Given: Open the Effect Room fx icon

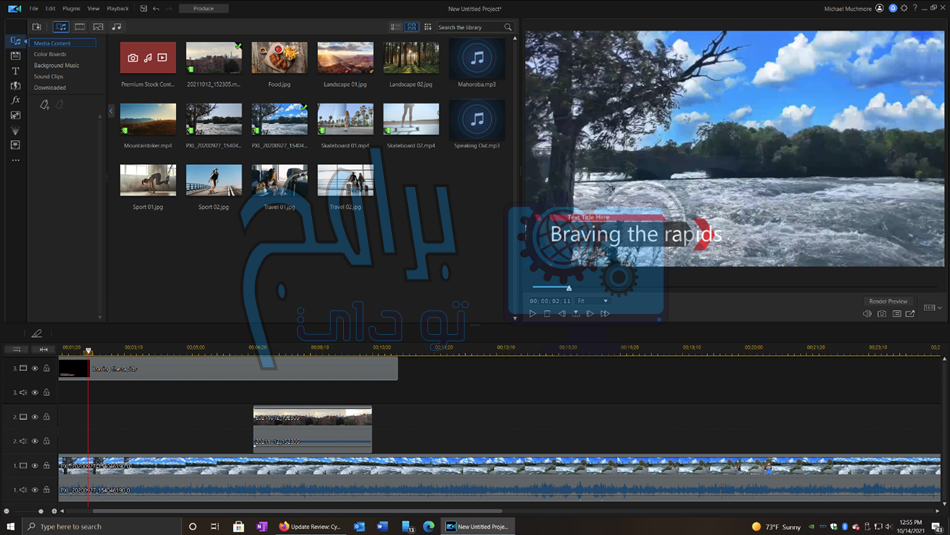Looking at the screenshot, I should (x=15, y=100).
